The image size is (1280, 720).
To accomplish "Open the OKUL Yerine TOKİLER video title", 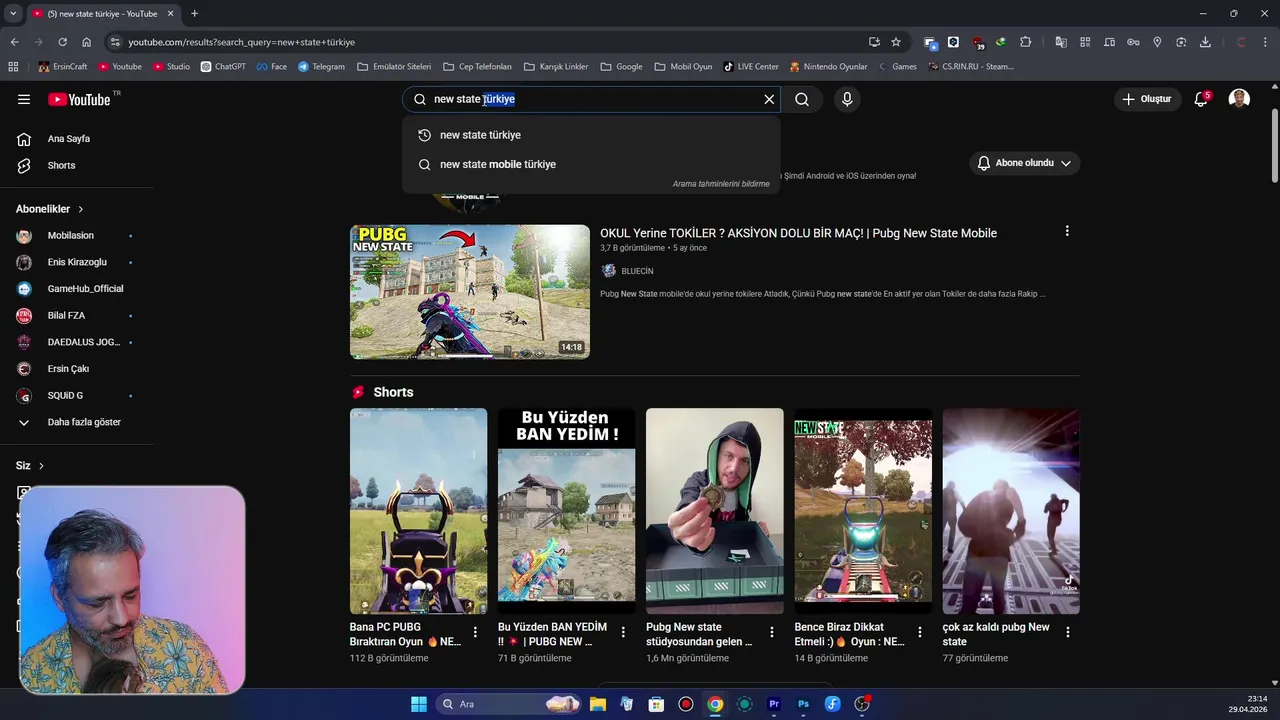I will 798,233.
